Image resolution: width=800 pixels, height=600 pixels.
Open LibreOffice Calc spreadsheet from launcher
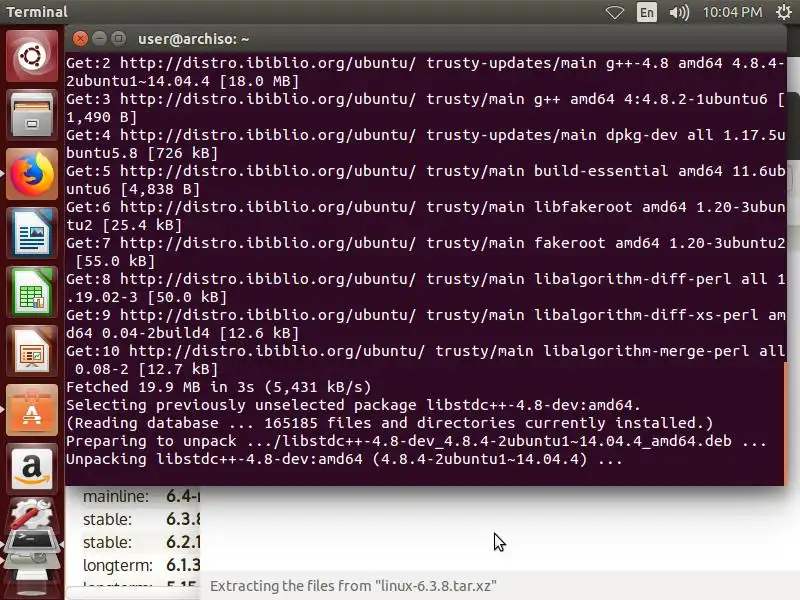tap(32, 292)
